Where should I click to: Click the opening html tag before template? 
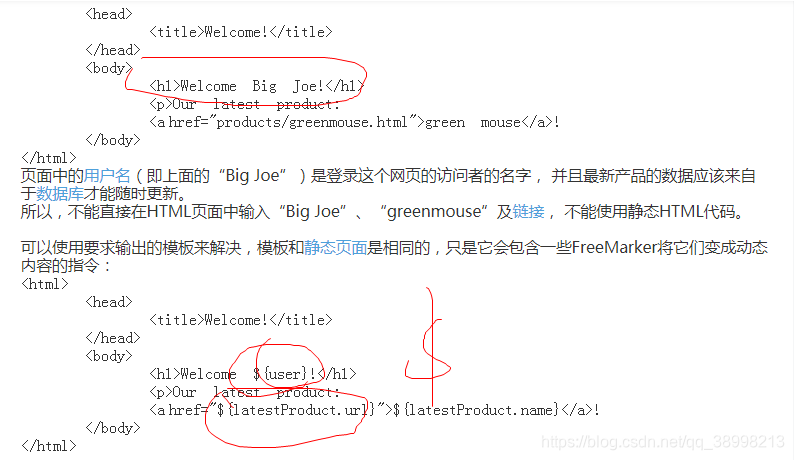point(45,284)
